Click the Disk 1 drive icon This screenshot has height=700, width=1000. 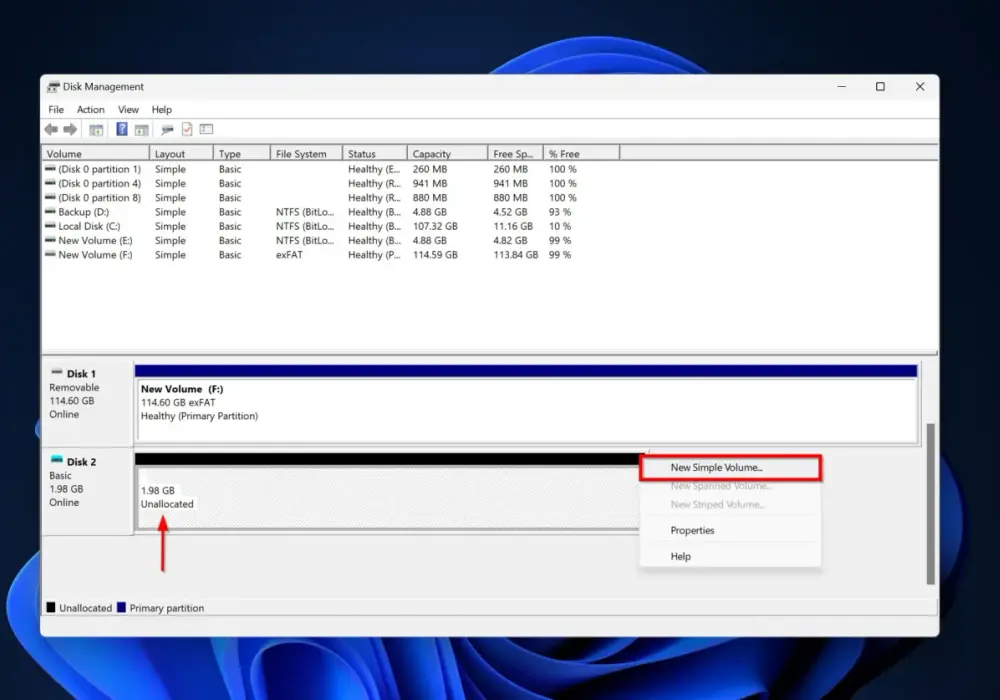[57, 372]
